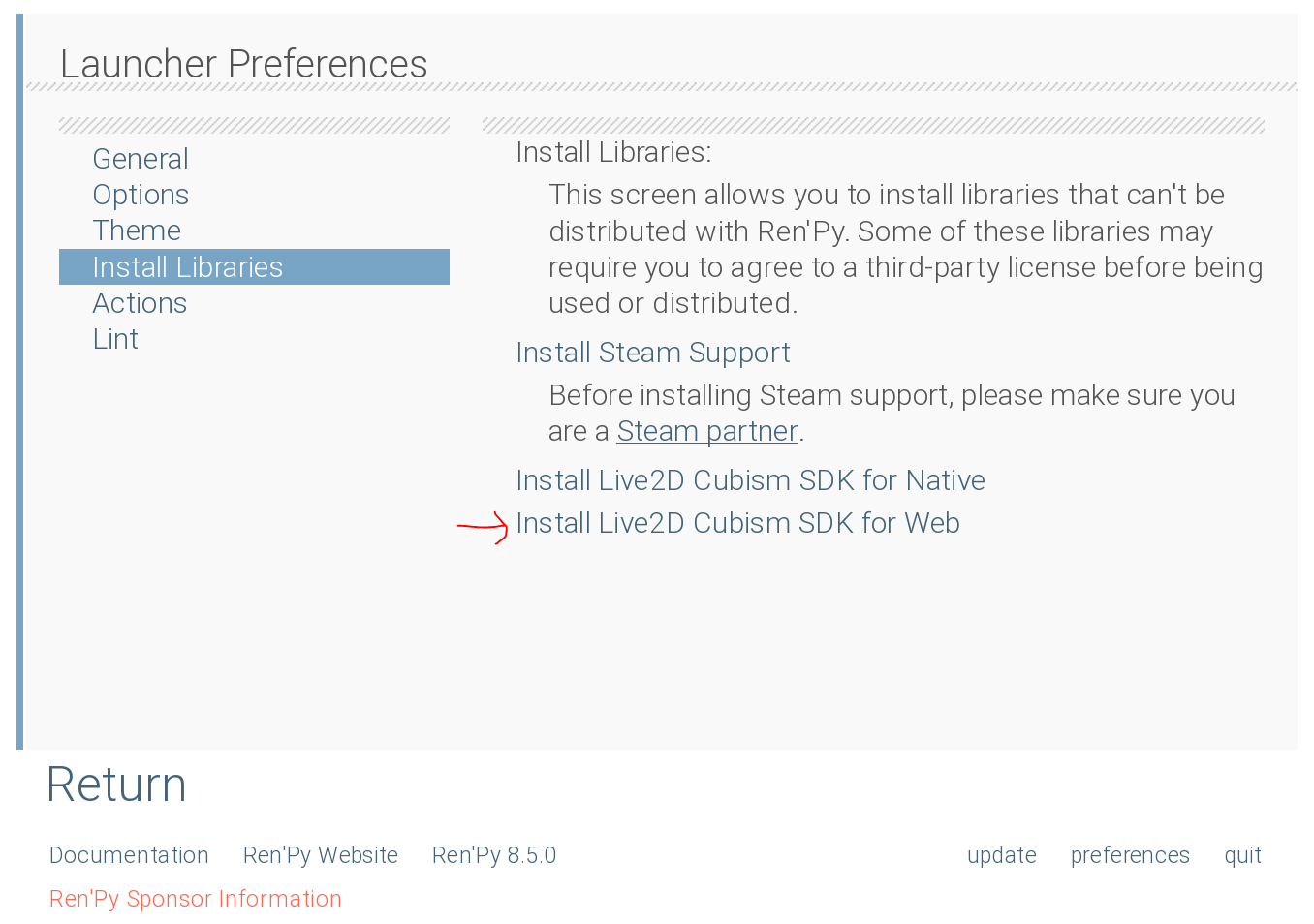Click update in the bottom bar
Screen dimensions: 1314x924
(x=1001, y=855)
